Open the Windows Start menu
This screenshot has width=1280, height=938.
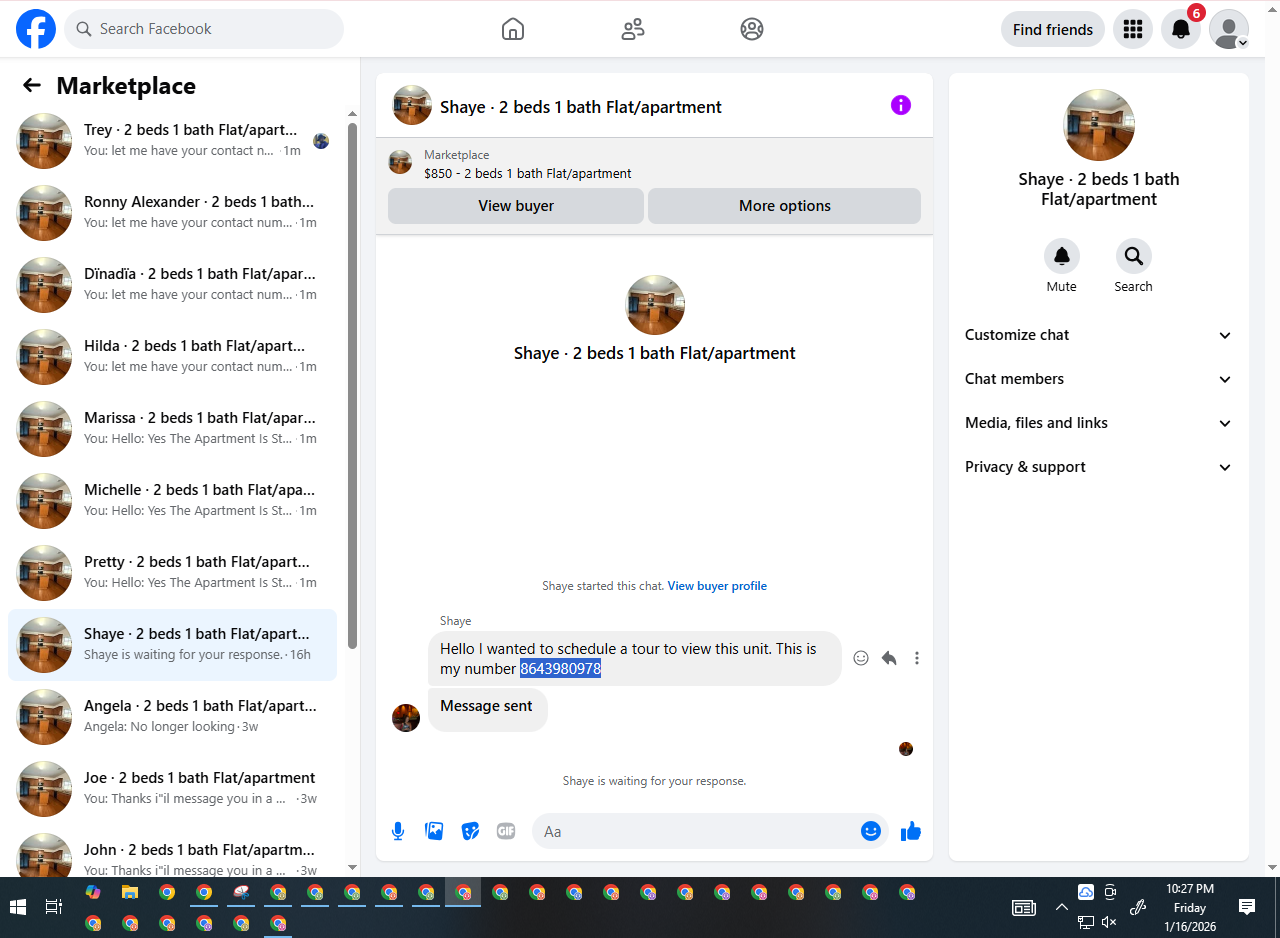click(17, 907)
